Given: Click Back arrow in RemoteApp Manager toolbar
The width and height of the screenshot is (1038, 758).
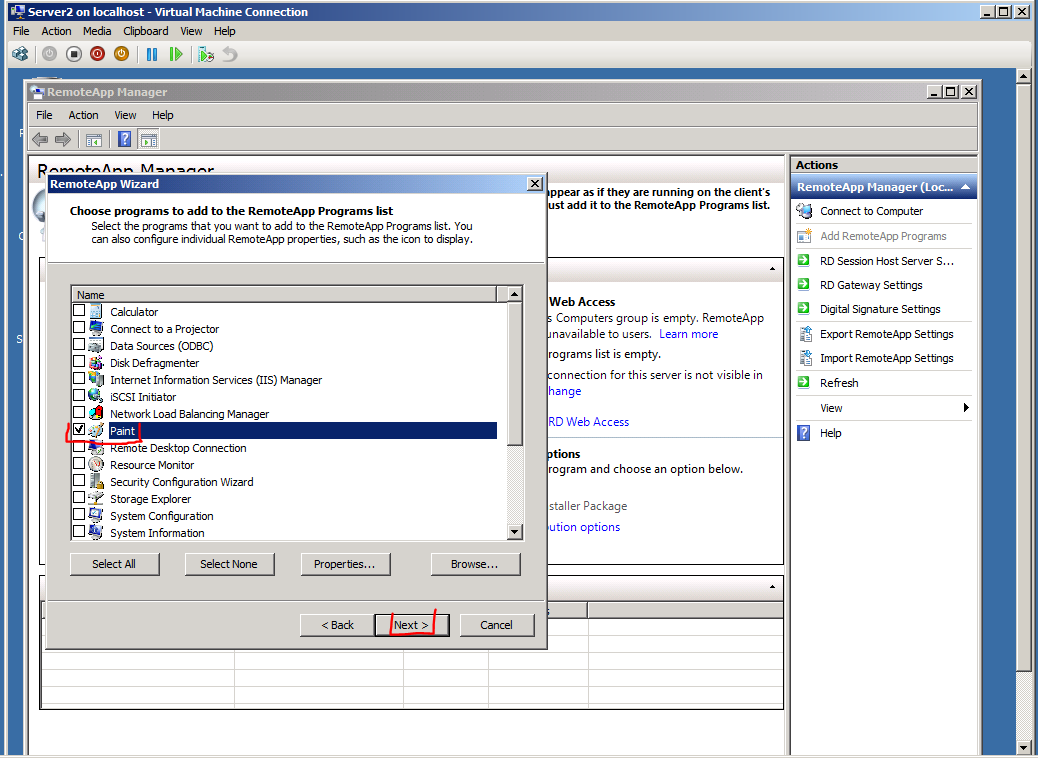Looking at the screenshot, I should [x=40, y=139].
